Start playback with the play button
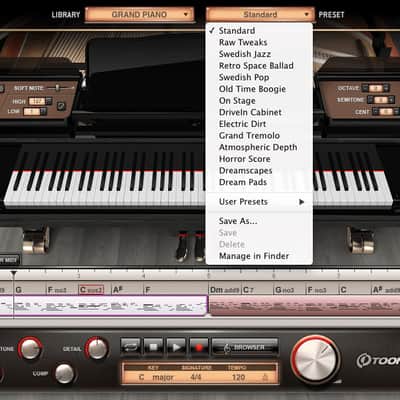The image size is (400, 400). (176, 347)
